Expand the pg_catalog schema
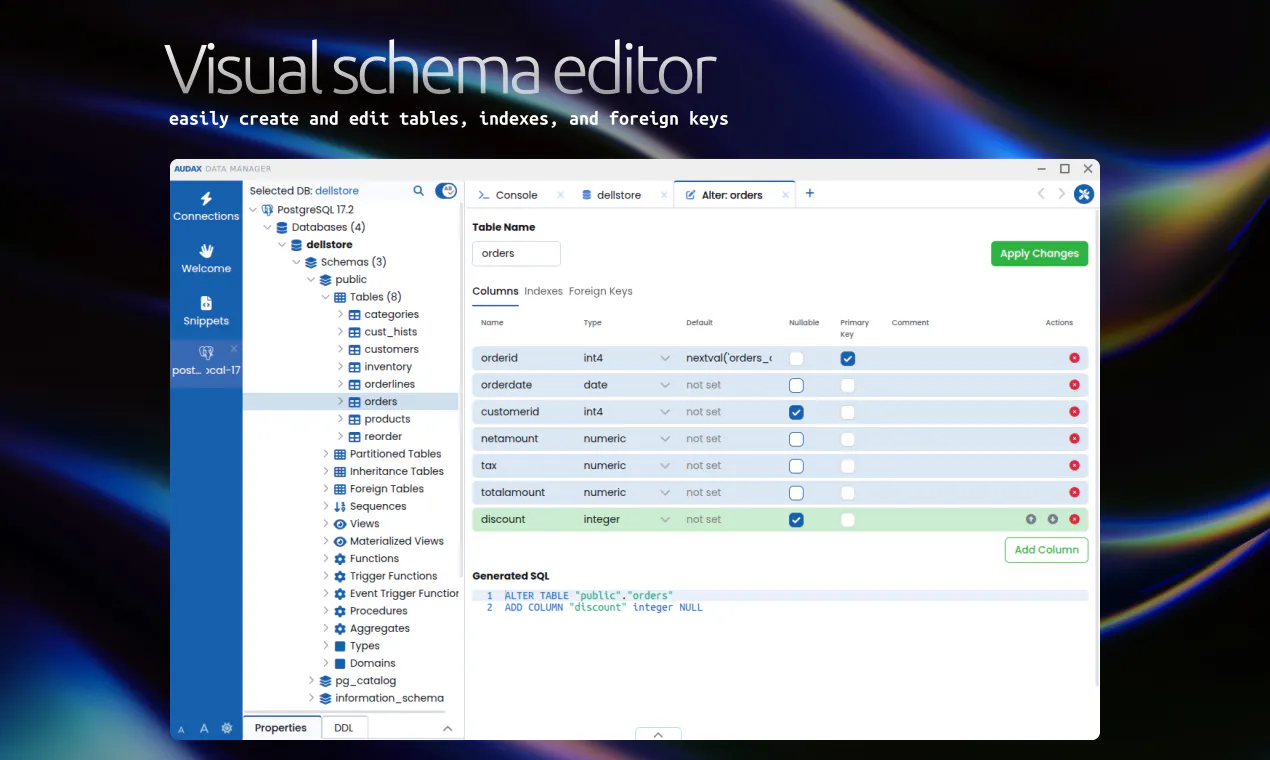This screenshot has width=1270, height=760. (x=311, y=681)
